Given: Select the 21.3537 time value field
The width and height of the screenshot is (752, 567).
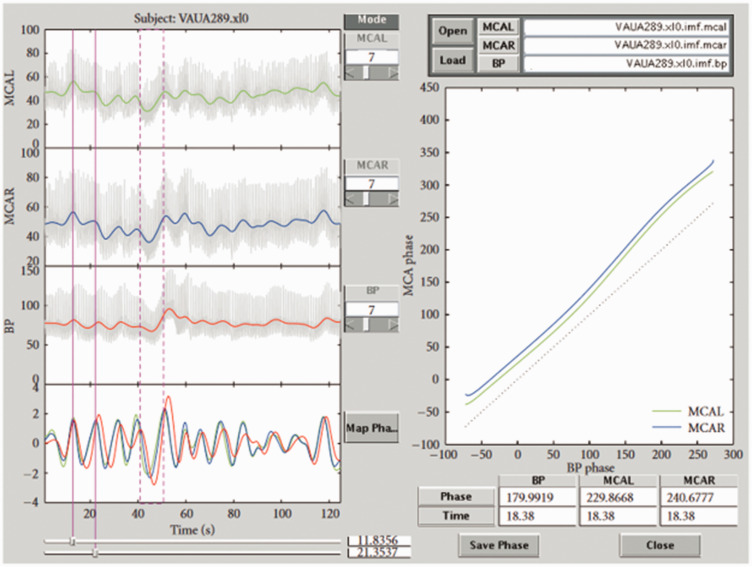Looking at the screenshot, I should point(379,553).
